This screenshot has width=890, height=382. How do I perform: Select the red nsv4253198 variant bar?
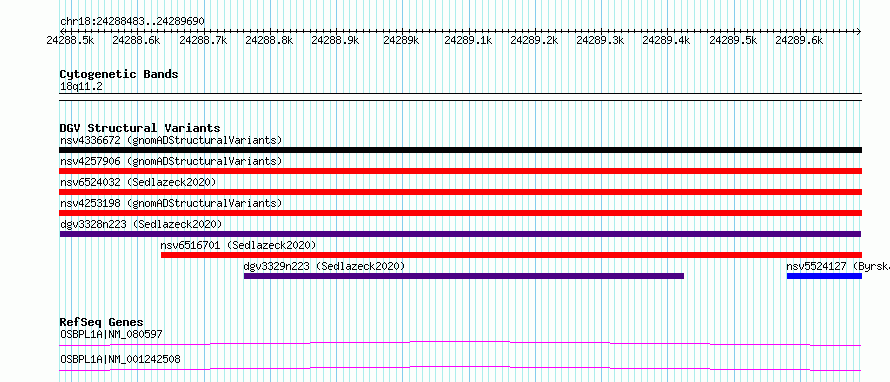[x=460, y=213]
